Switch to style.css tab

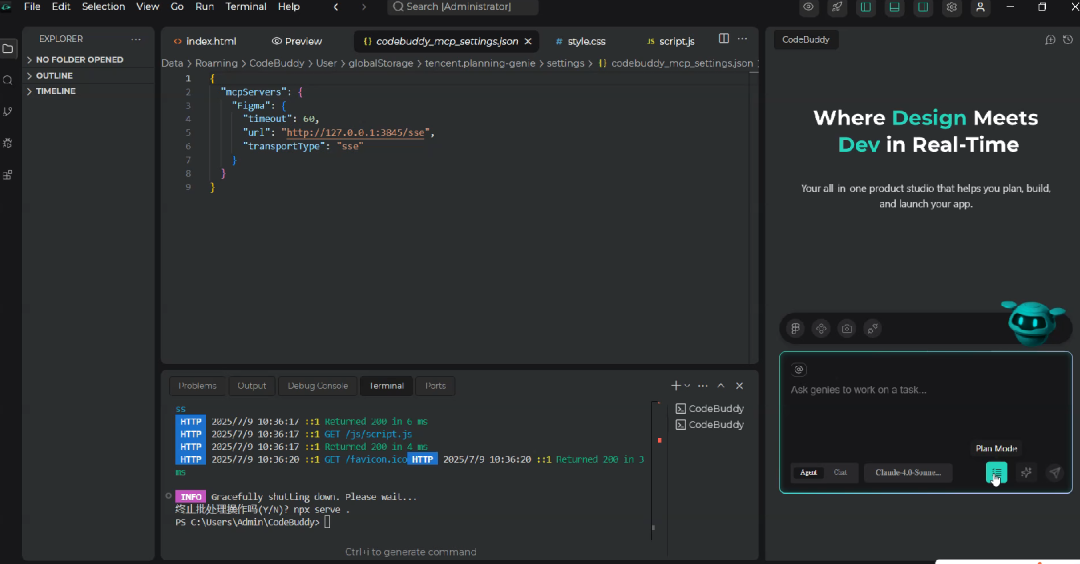[x=581, y=41]
